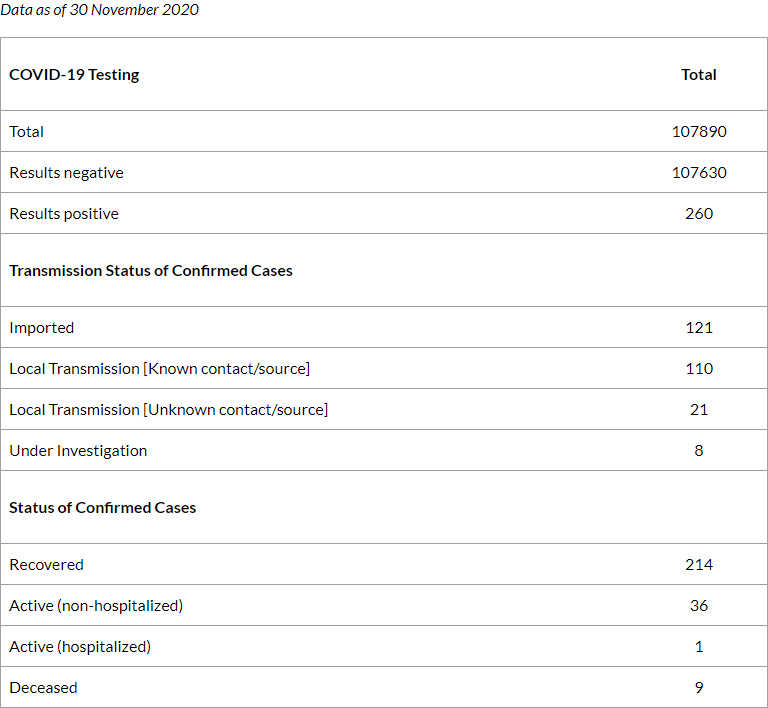This screenshot has height=708, width=768.
Task: Click 'Transmission Status of Confirmed Cases' heading
Action: click(151, 271)
